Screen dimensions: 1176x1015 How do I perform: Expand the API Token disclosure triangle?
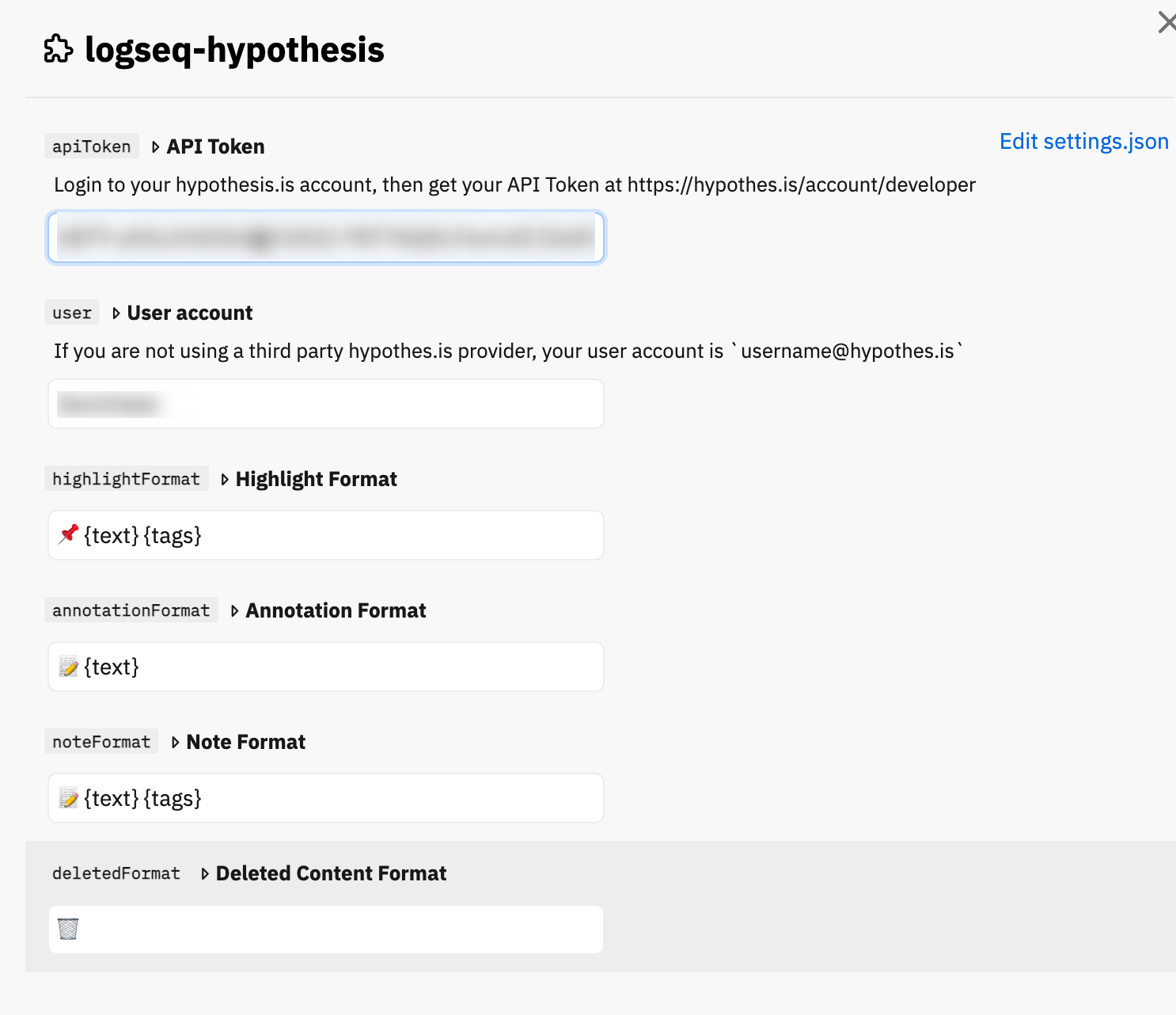click(156, 147)
